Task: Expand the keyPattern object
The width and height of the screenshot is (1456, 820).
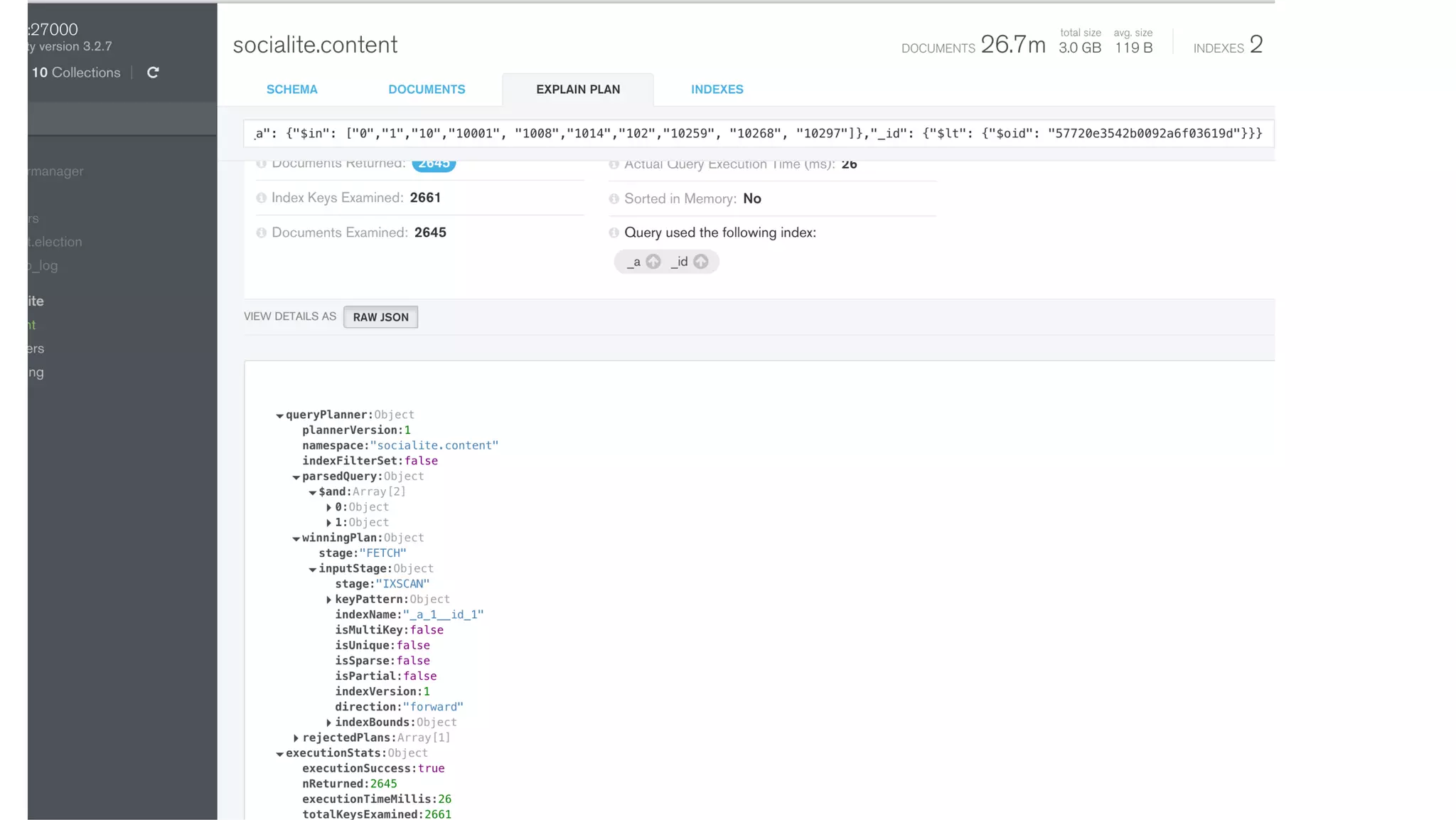Action: pos(328,600)
